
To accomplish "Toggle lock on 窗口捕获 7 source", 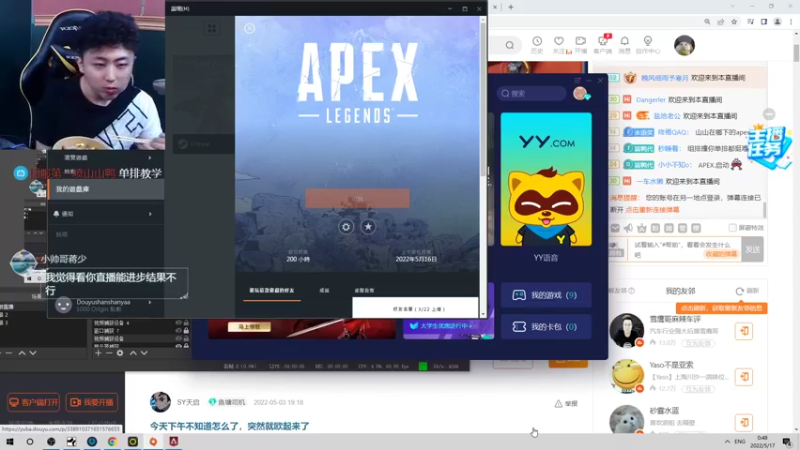I will [186, 331].
